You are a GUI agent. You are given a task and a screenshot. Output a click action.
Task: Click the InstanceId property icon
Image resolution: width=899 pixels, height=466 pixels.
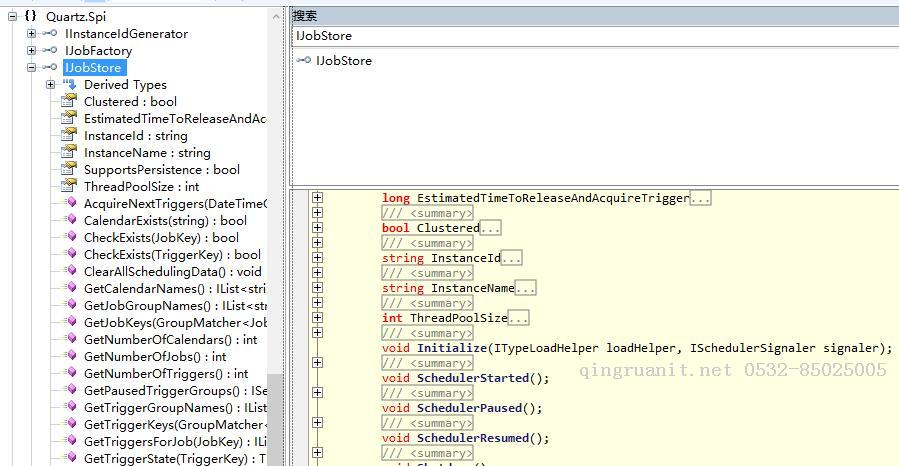[69, 135]
